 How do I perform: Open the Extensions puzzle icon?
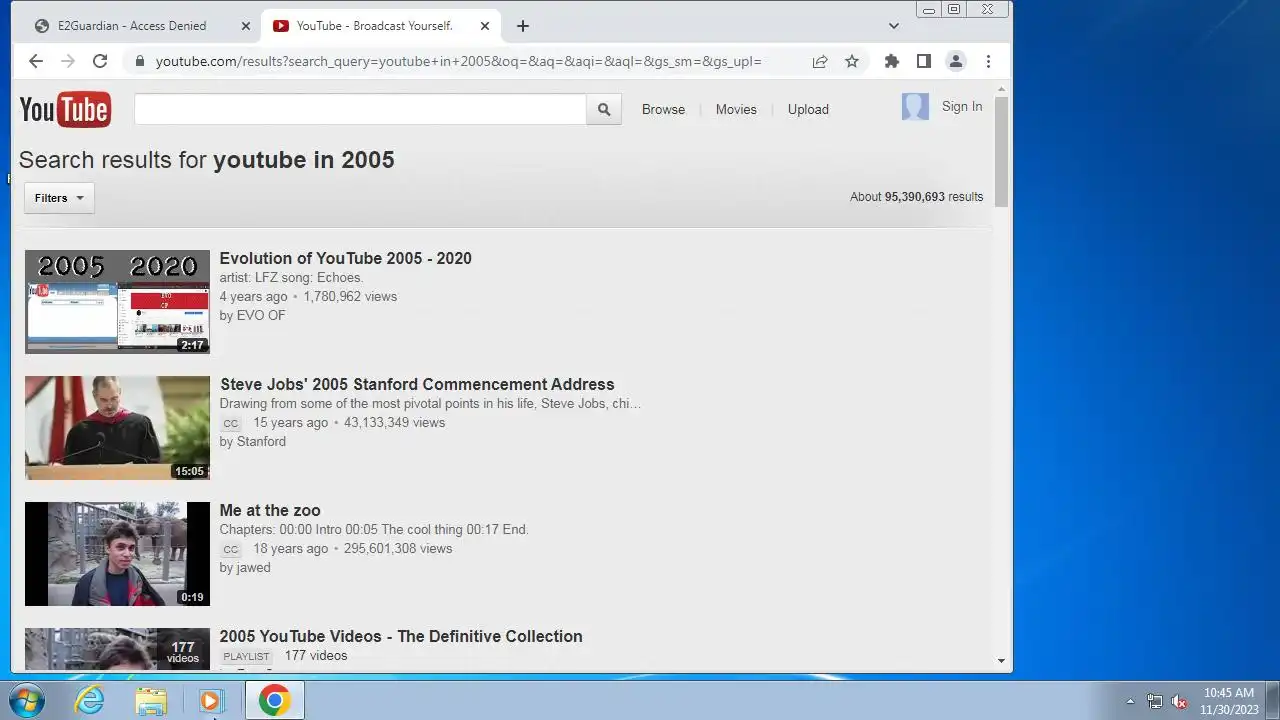tap(892, 61)
